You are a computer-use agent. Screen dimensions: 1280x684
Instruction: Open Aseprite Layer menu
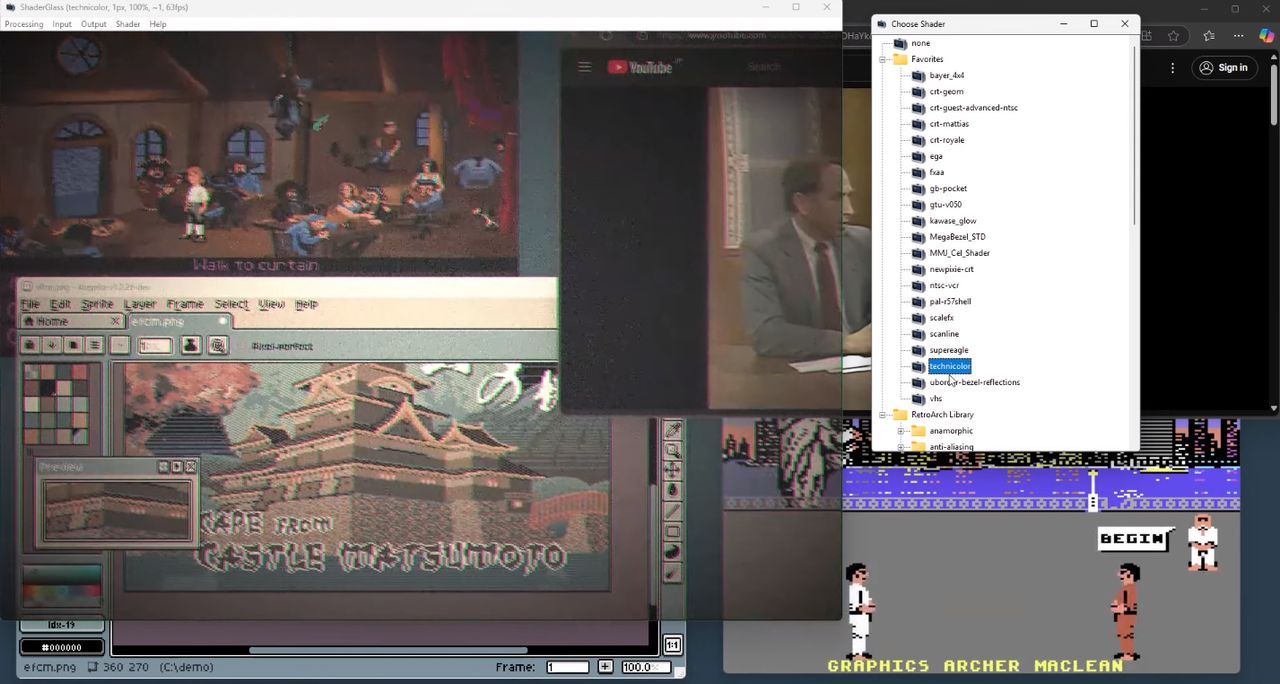140,304
